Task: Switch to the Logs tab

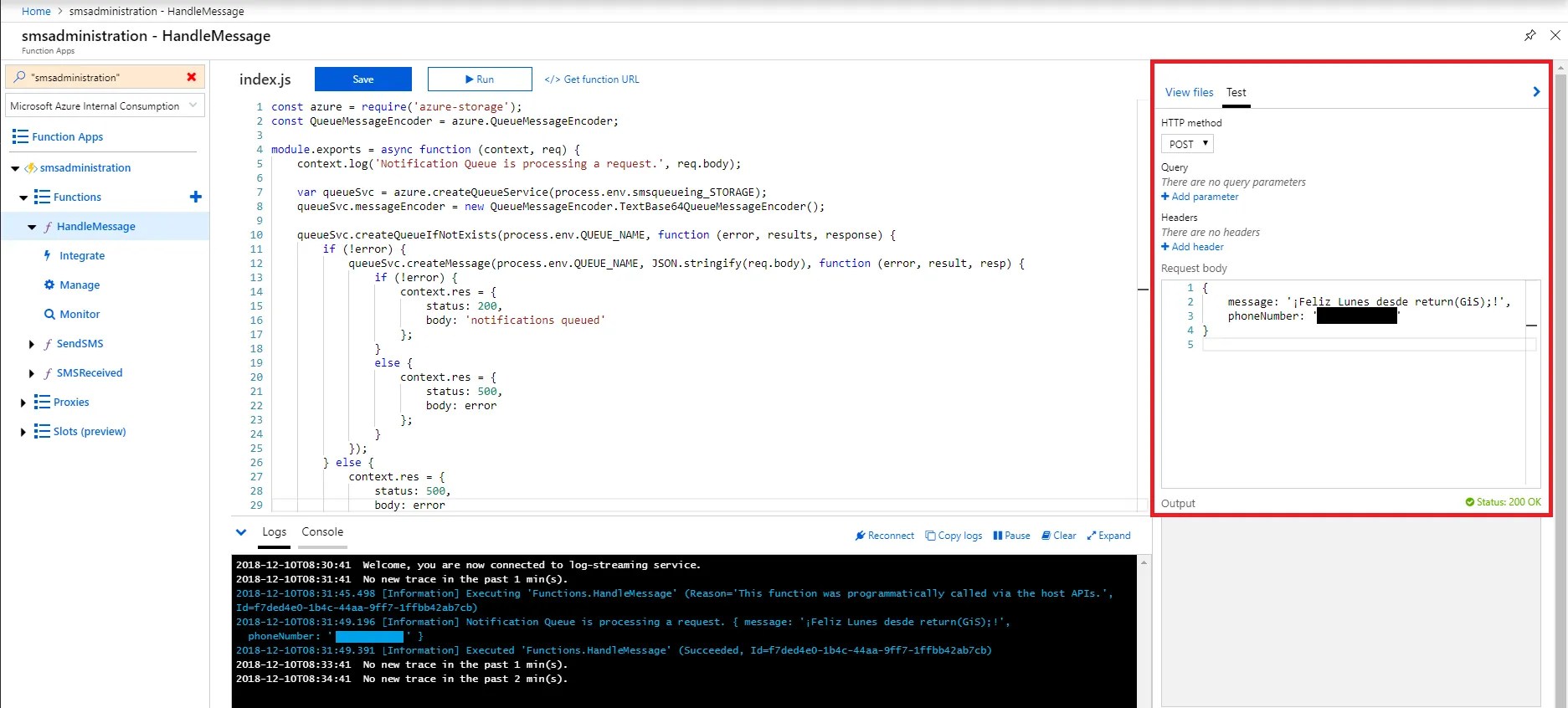Action: [x=274, y=531]
